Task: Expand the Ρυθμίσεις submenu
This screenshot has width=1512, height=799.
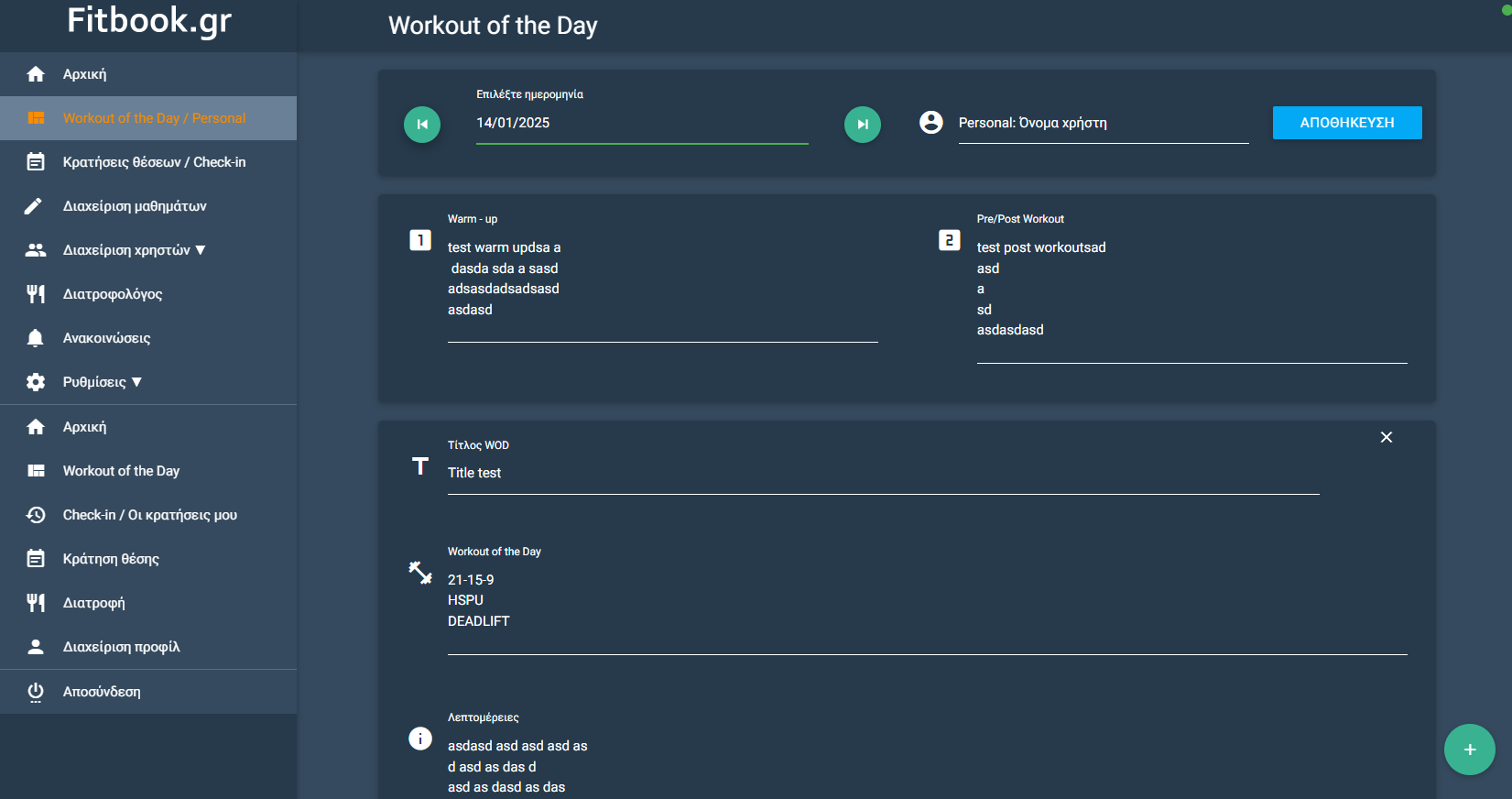Action: point(103,382)
